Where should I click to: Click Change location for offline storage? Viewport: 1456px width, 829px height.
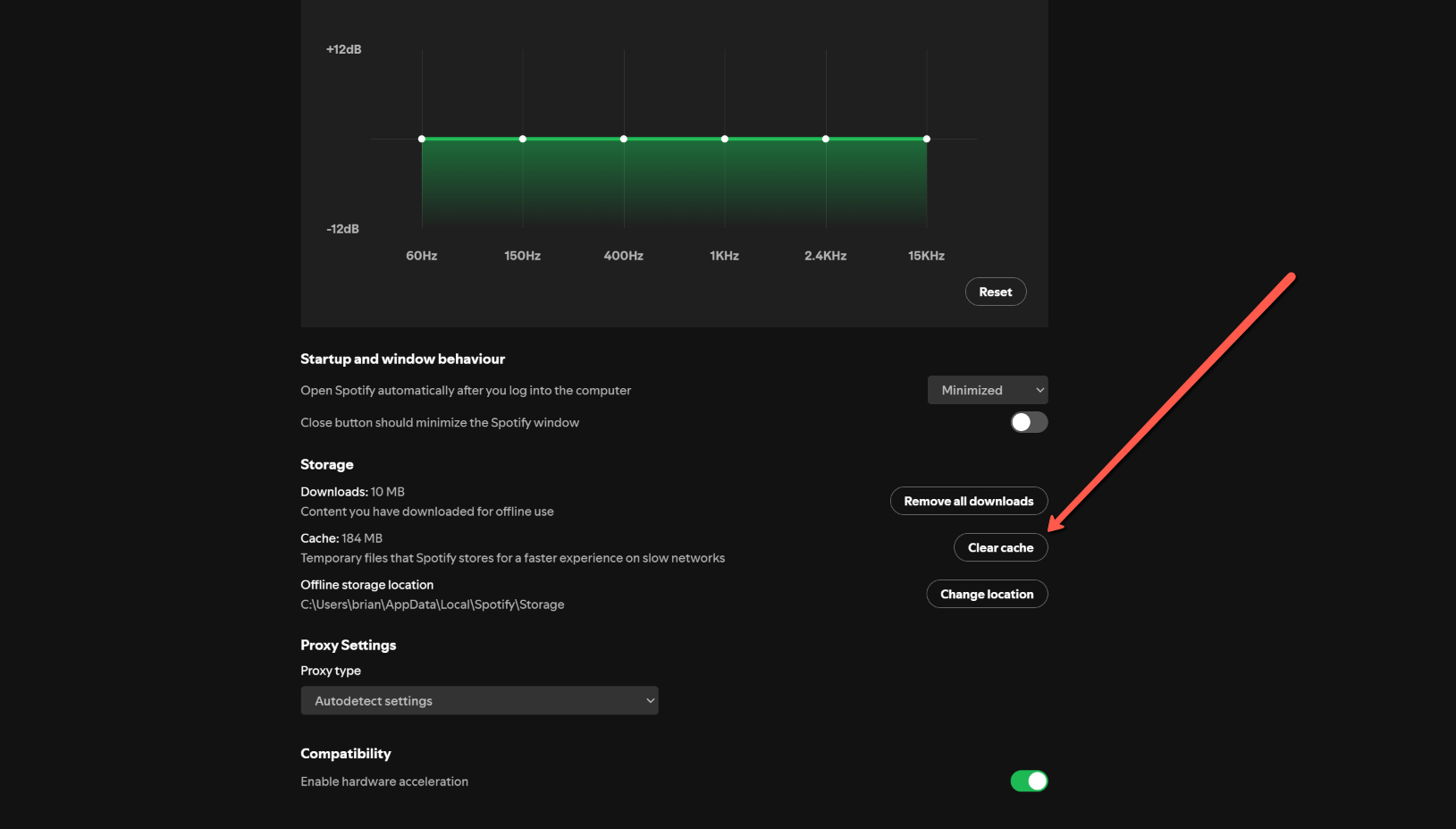click(987, 594)
